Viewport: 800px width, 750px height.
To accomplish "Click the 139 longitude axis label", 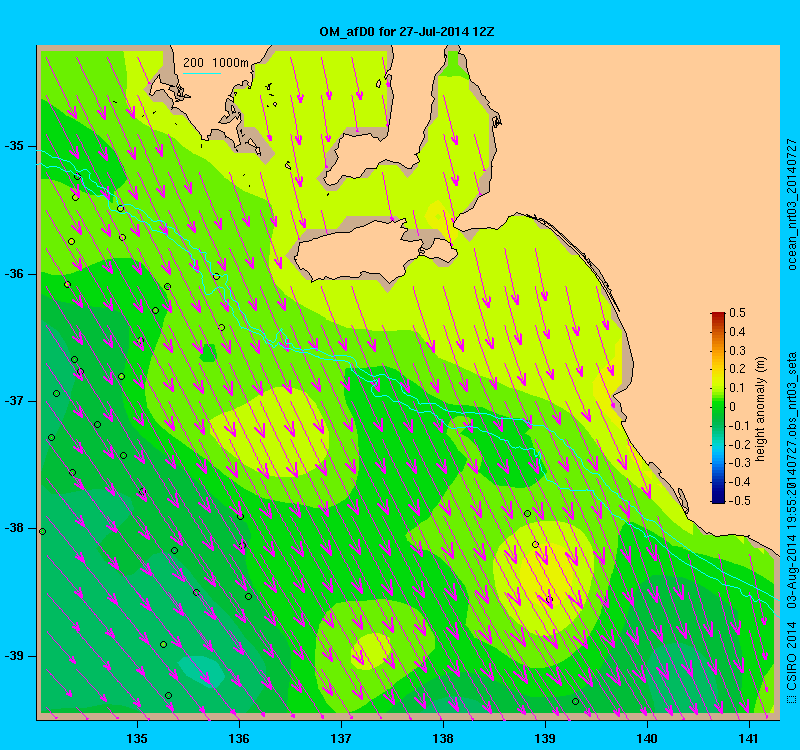I will [545, 739].
